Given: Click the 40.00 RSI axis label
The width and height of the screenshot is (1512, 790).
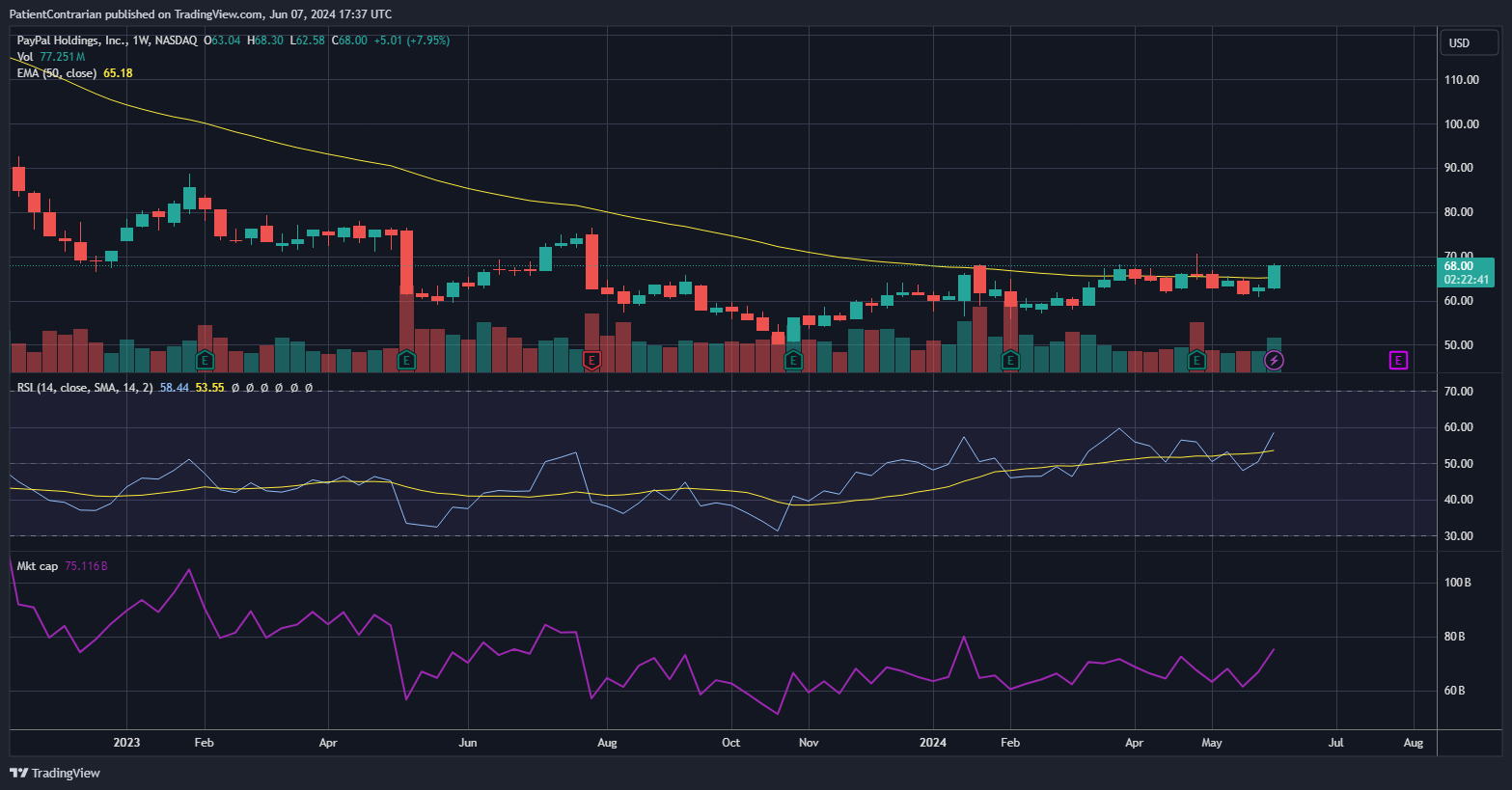Looking at the screenshot, I should click(1459, 500).
